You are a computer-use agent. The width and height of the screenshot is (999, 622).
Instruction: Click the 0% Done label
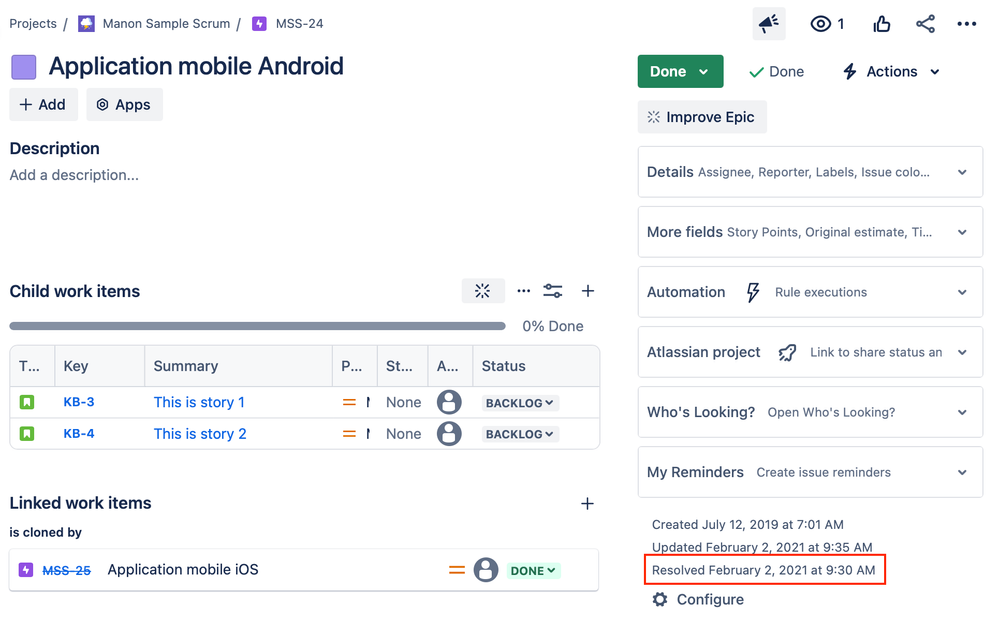point(552,326)
